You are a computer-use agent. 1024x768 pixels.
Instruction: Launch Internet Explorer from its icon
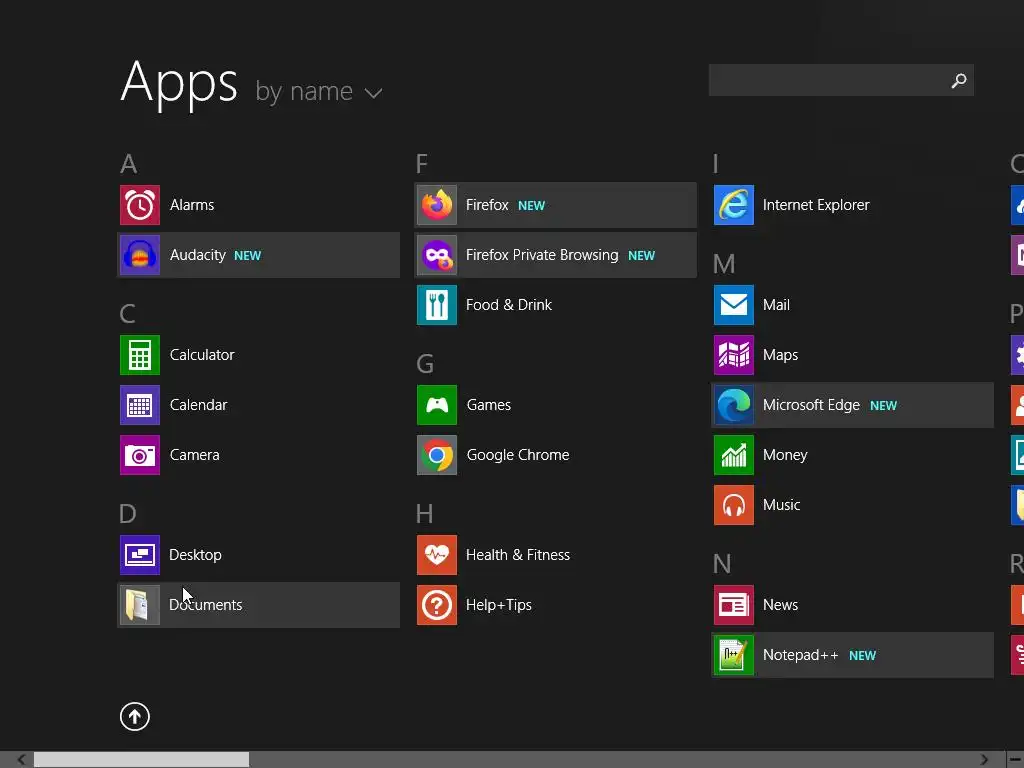[x=734, y=205]
